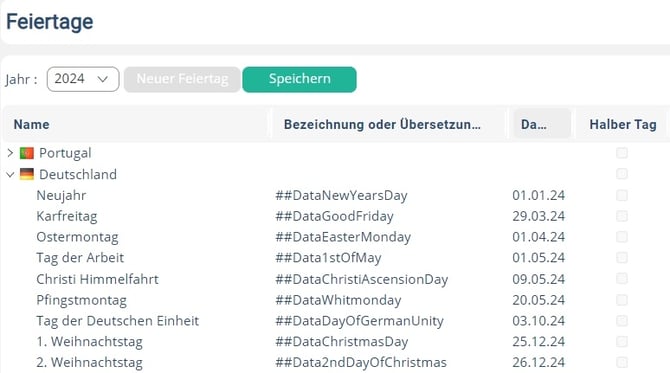Select the Tag der Deutschen Einheit row
Viewport: 670px width, 373px height.
[335, 320]
